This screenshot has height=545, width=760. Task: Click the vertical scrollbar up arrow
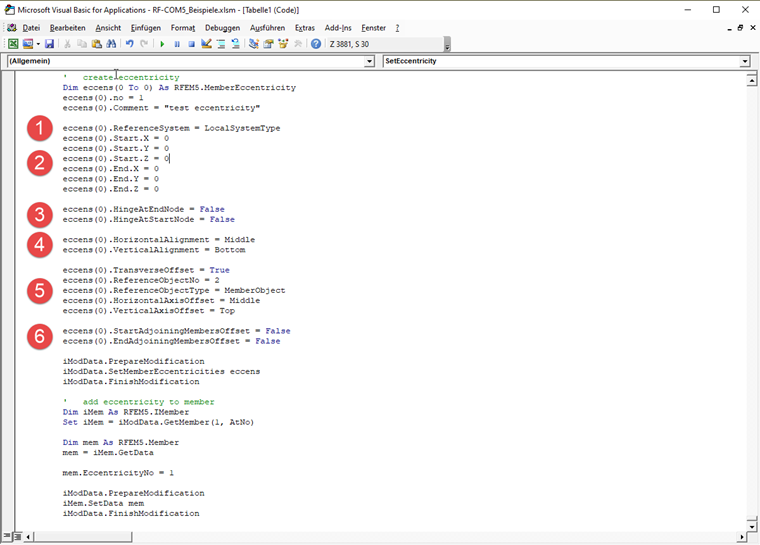point(752,80)
